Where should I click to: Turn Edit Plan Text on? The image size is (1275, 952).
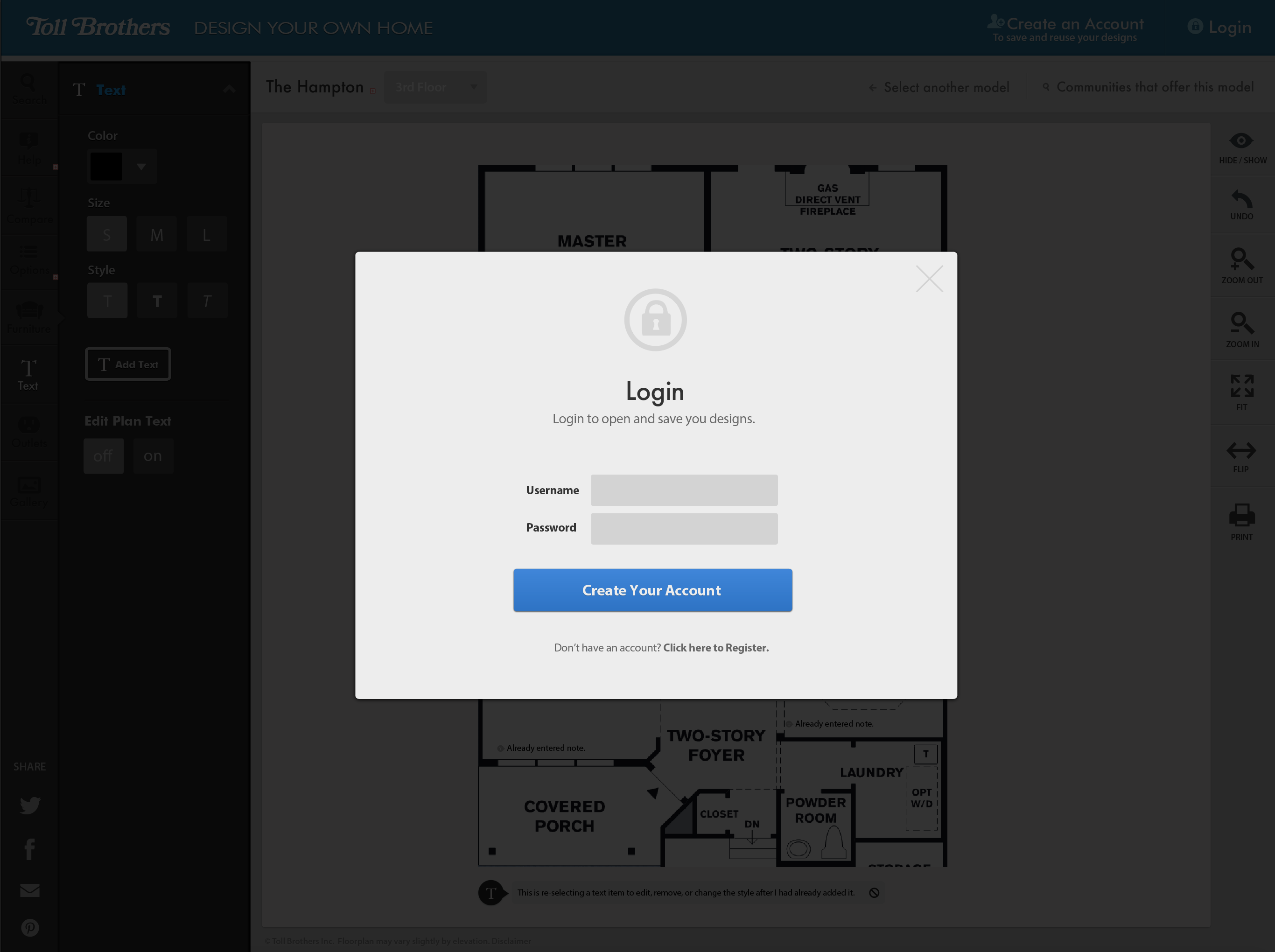pyautogui.click(x=153, y=456)
